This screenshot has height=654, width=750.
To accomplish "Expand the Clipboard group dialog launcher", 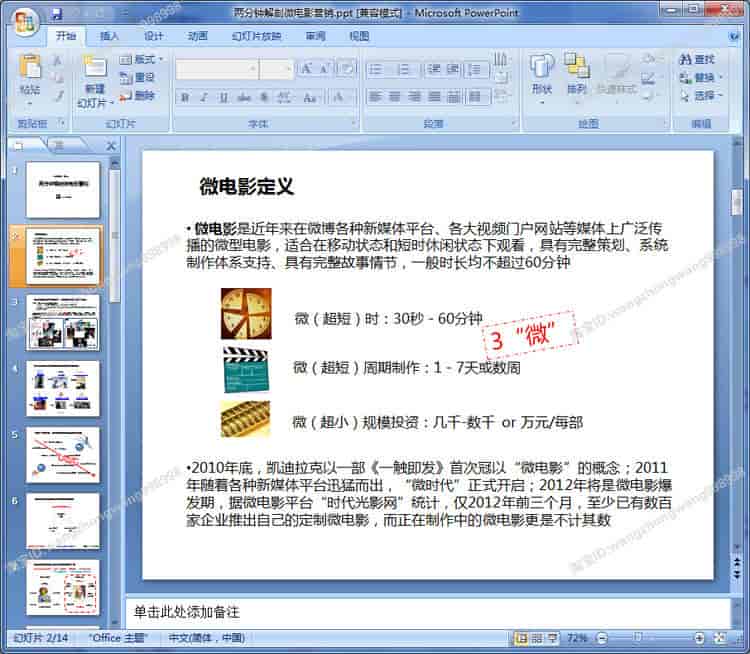I will (x=62, y=123).
